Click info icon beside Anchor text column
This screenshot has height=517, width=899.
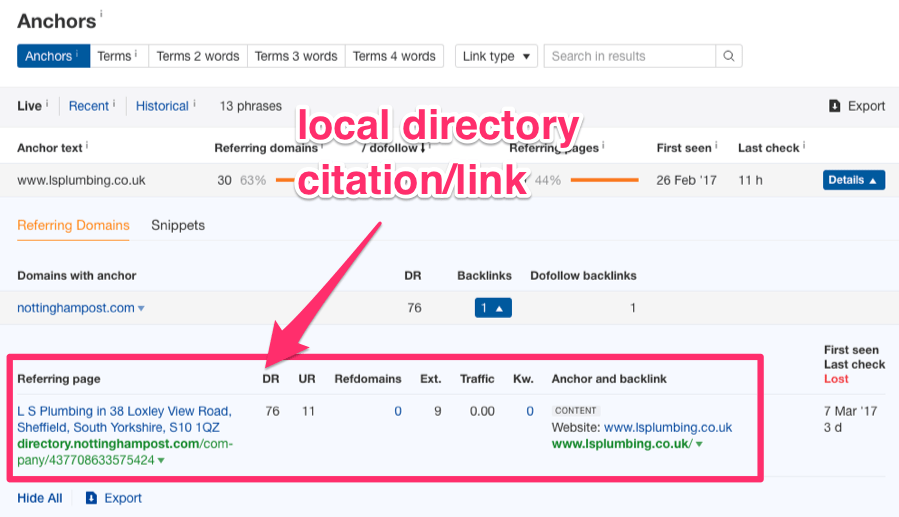pyautogui.click(x=87, y=146)
